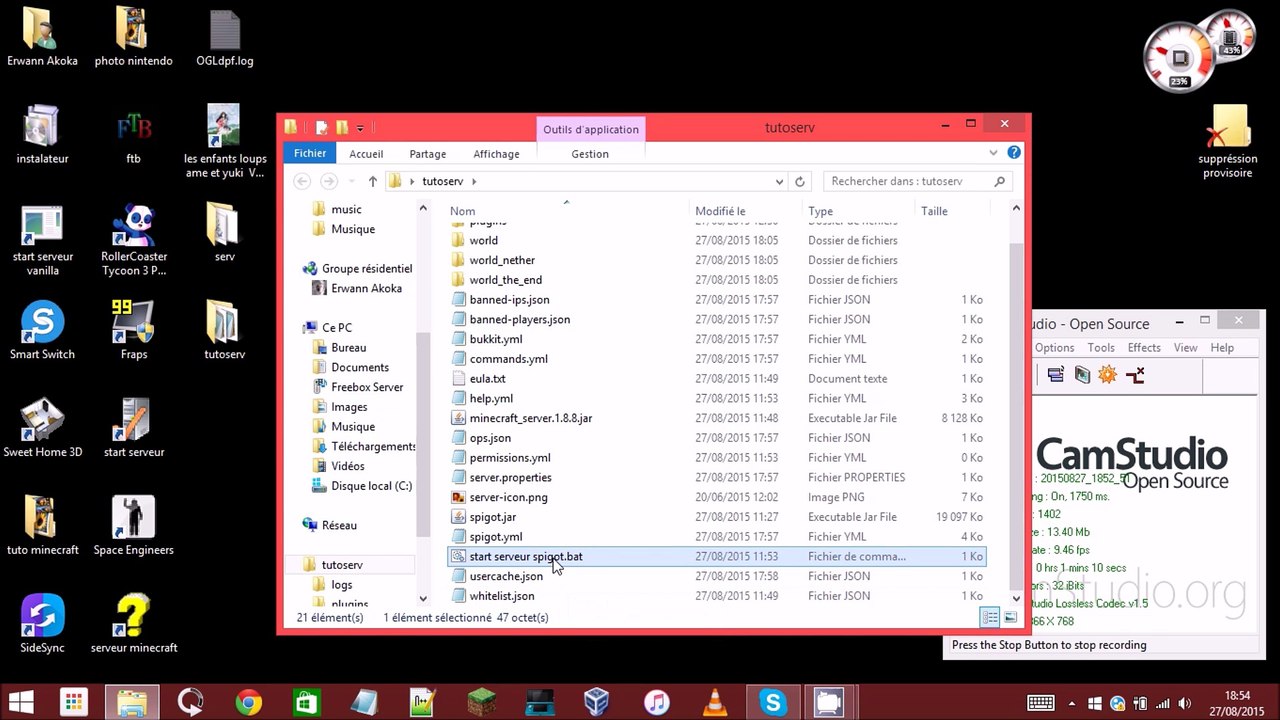Open CamStudio options gear icon

coord(1107,375)
